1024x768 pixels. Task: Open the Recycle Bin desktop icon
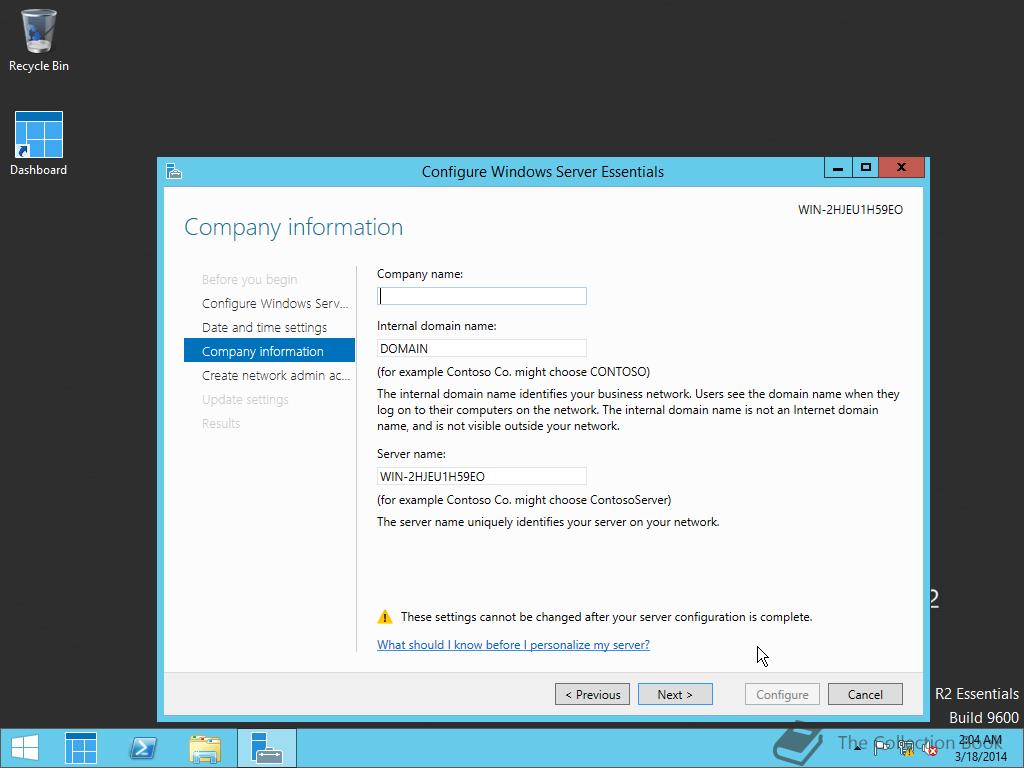(39, 39)
